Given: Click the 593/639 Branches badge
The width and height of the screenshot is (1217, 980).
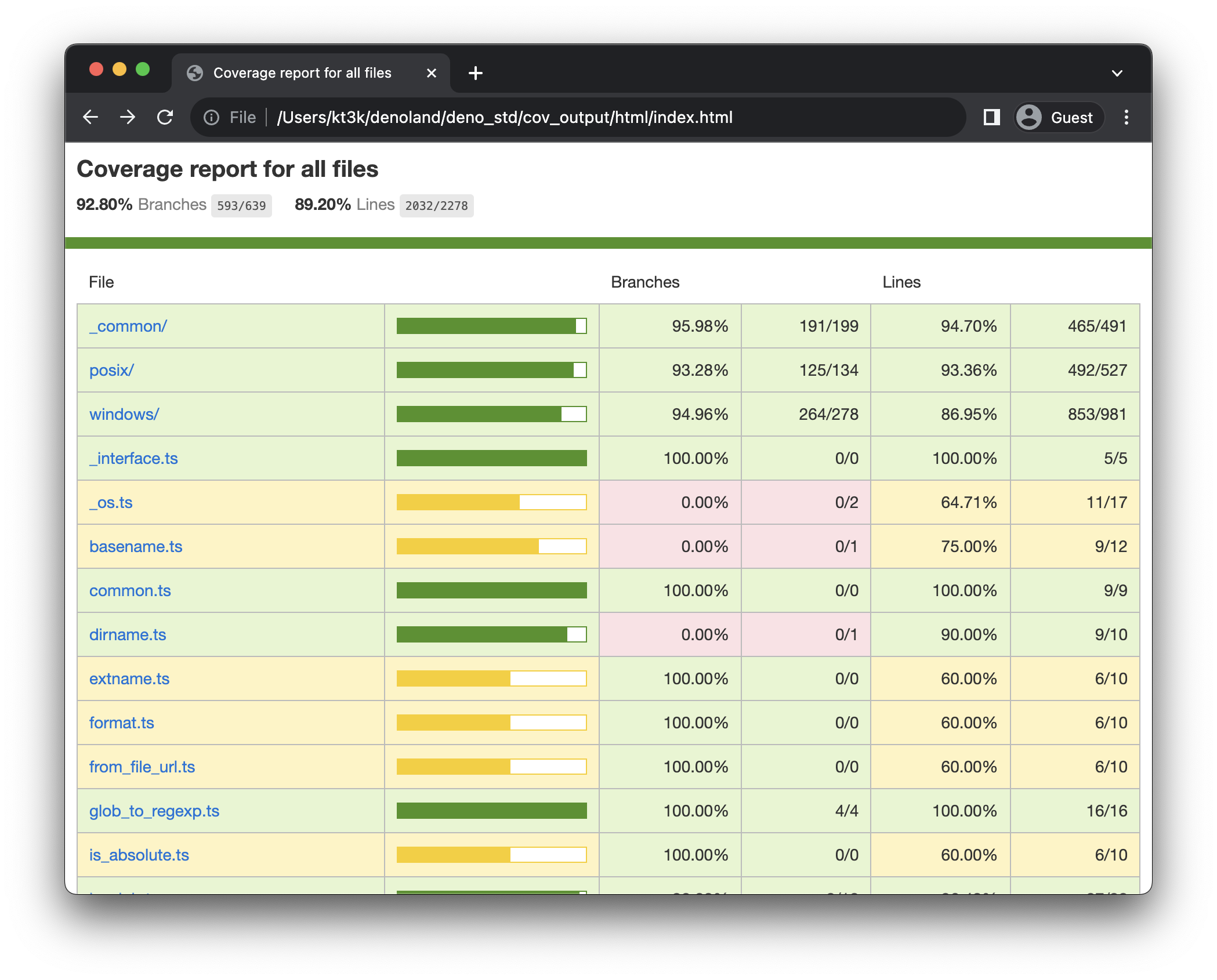Looking at the screenshot, I should pyautogui.click(x=242, y=205).
